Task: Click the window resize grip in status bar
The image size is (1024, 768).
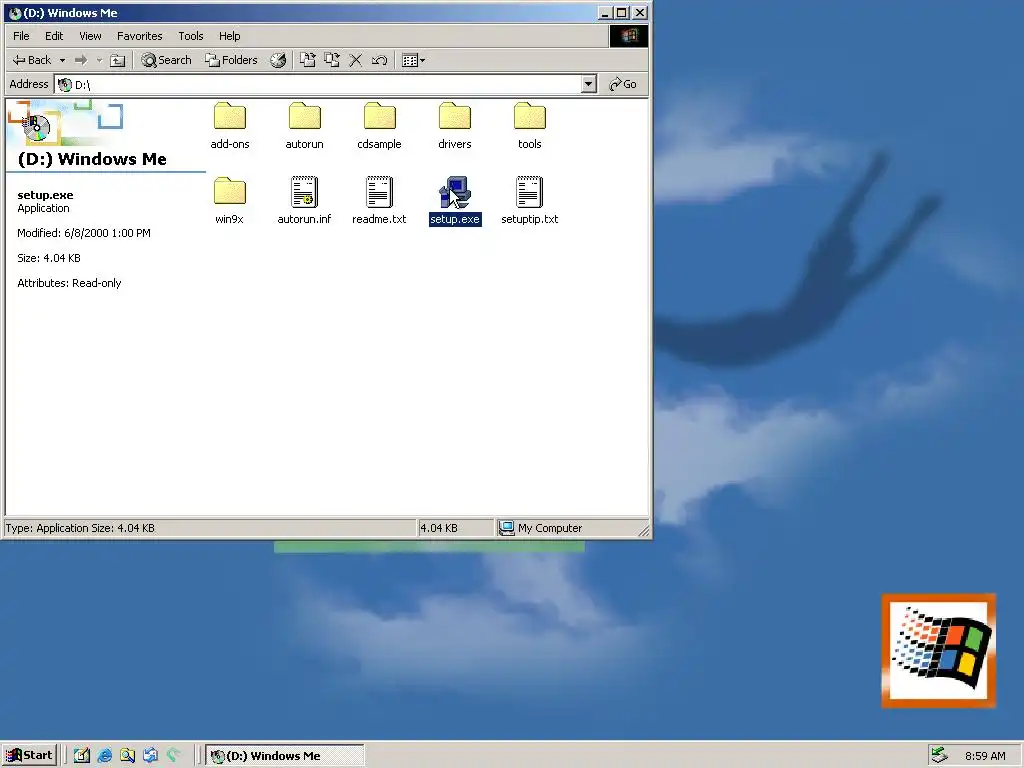Action: (644, 531)
